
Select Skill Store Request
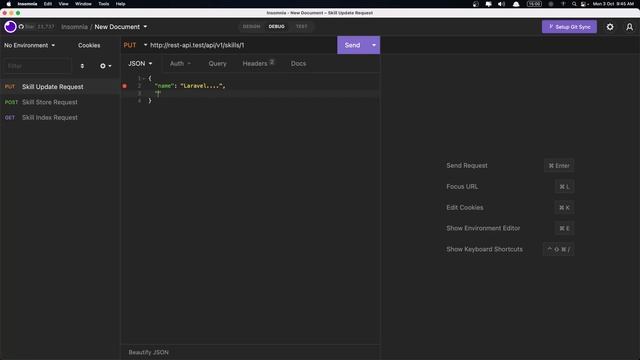(60, 102)
